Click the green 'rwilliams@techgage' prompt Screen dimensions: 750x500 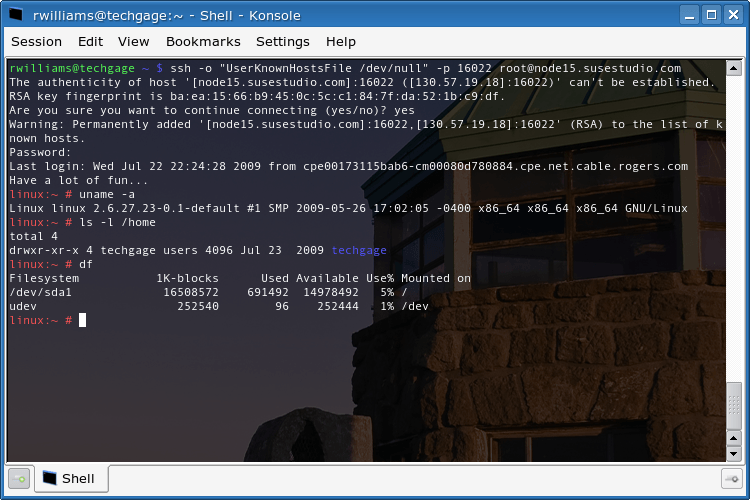72,68
